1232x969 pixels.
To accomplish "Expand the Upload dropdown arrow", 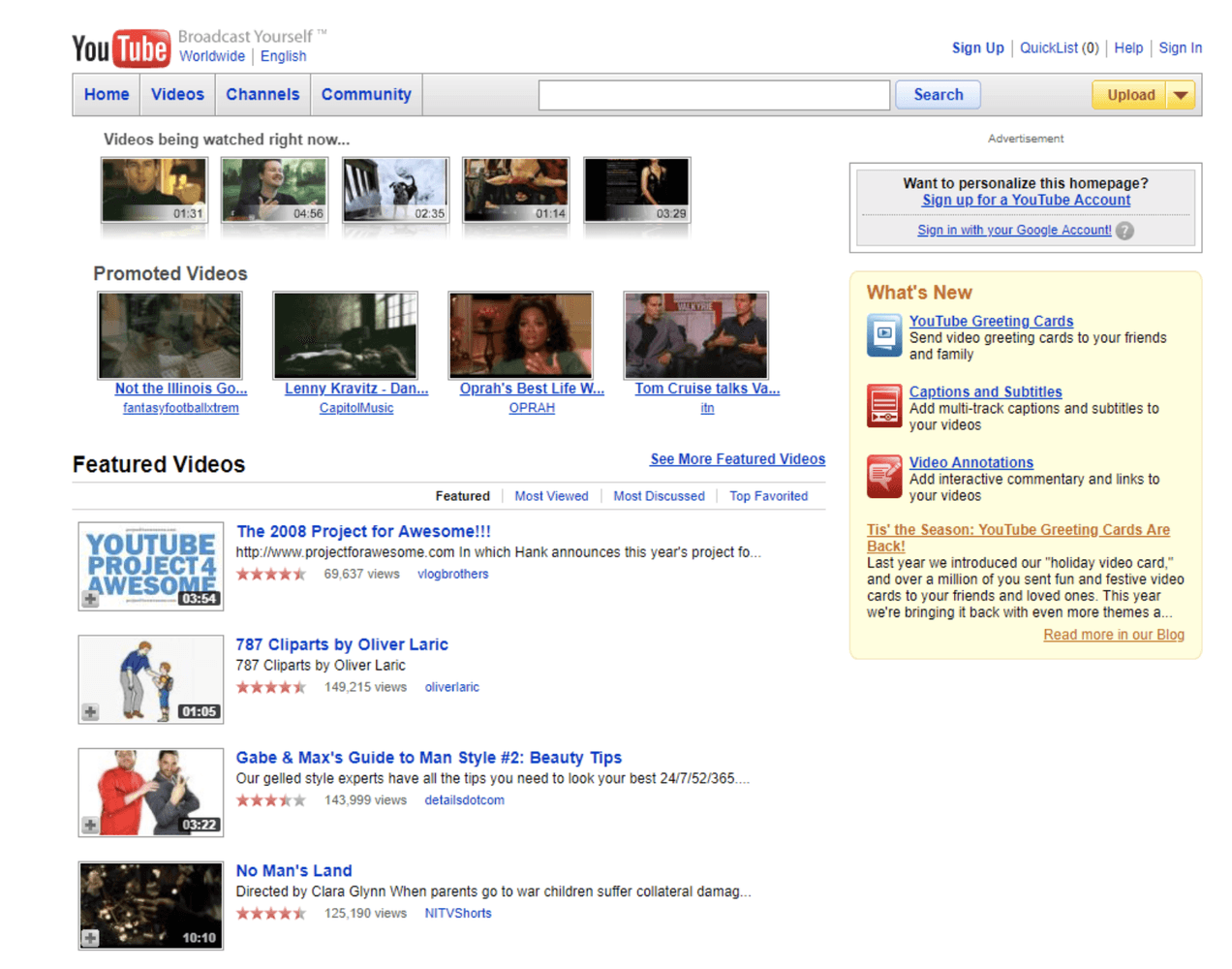I will pyautogui.click(x=1181, y=95).
